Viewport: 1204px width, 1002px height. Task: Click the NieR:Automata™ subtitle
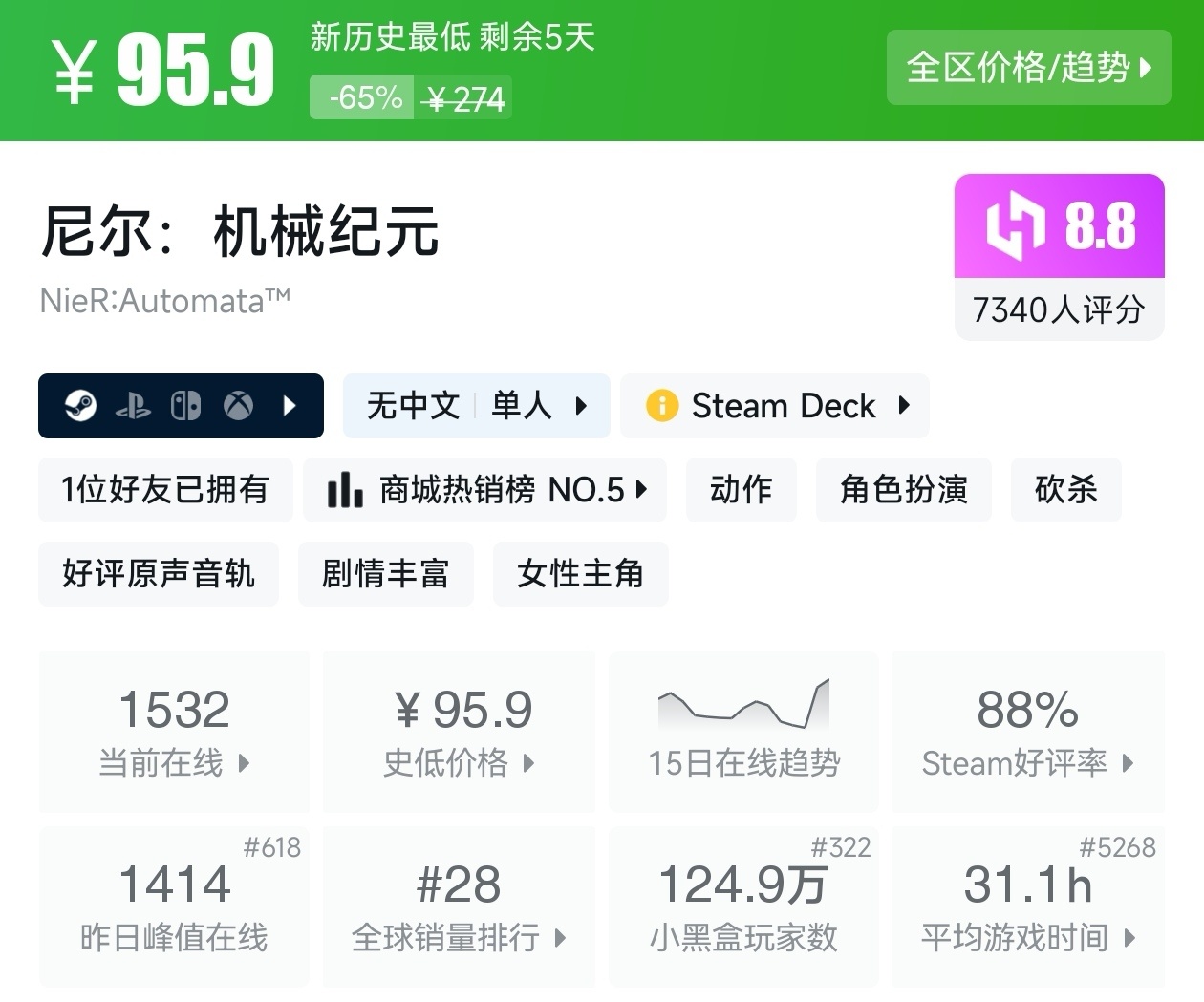[x=165, y=301]
